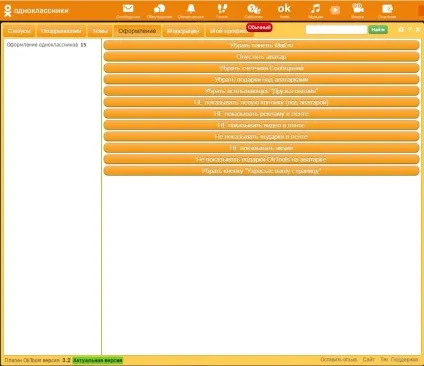Click 'НЕ показывать видео в ленте'

261,125
